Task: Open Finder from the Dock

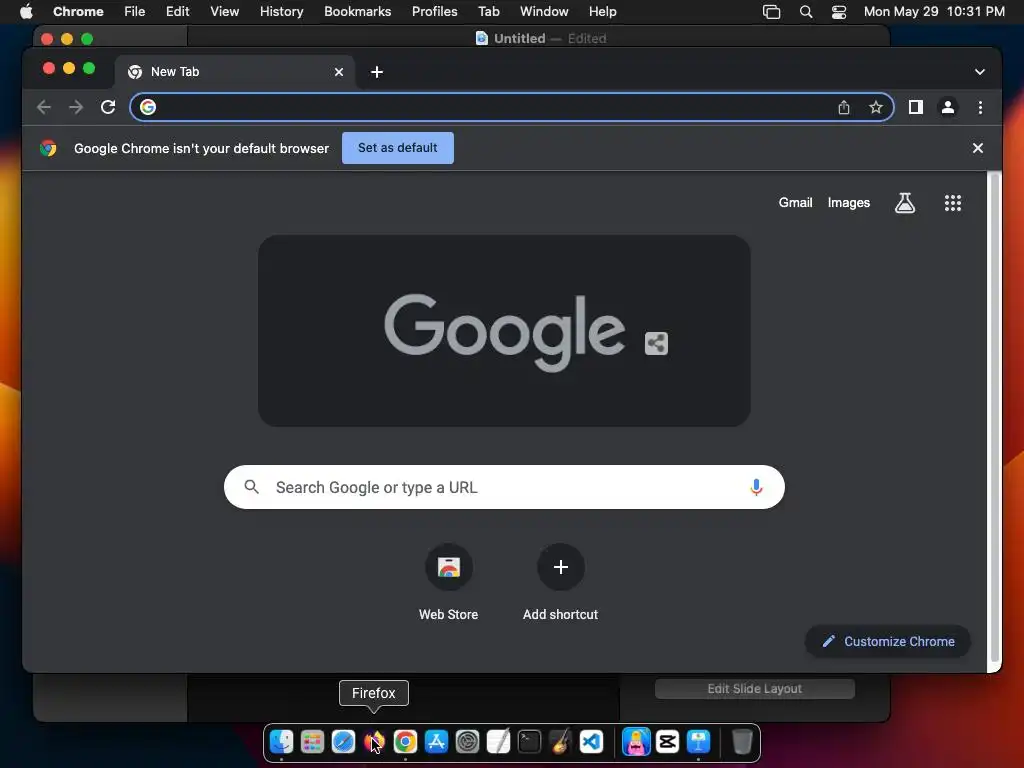Action: click(x=281, y=742)
